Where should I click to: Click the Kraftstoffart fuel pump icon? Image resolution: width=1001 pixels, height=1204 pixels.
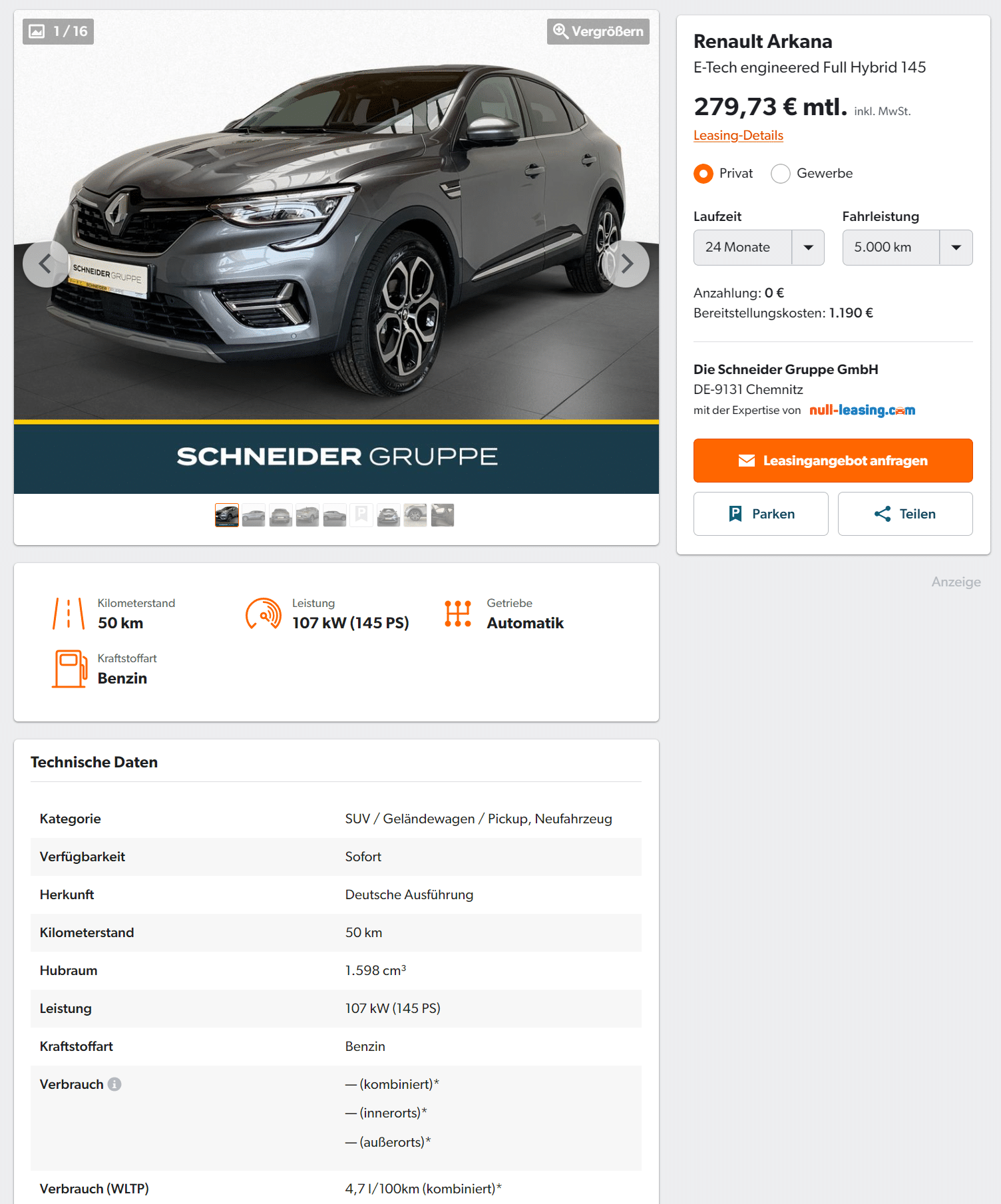pyautogui.click(x=70, y=669)
